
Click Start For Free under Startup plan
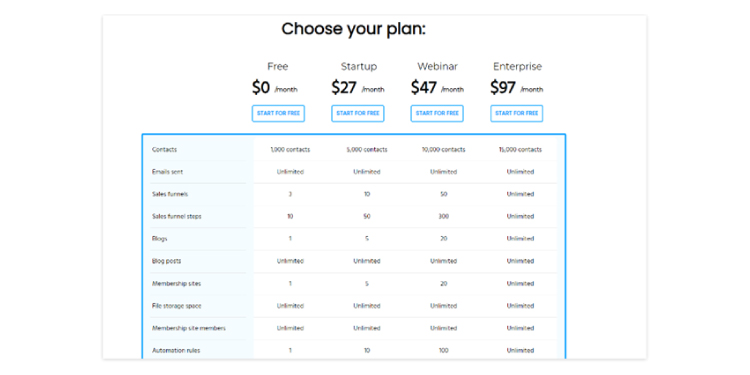[x=357, y=113]
